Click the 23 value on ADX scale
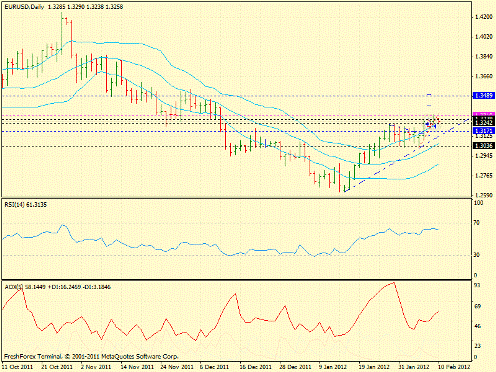The height and width of the screenshot is (372, 496). pyautogui.click(x=477, y=346)
